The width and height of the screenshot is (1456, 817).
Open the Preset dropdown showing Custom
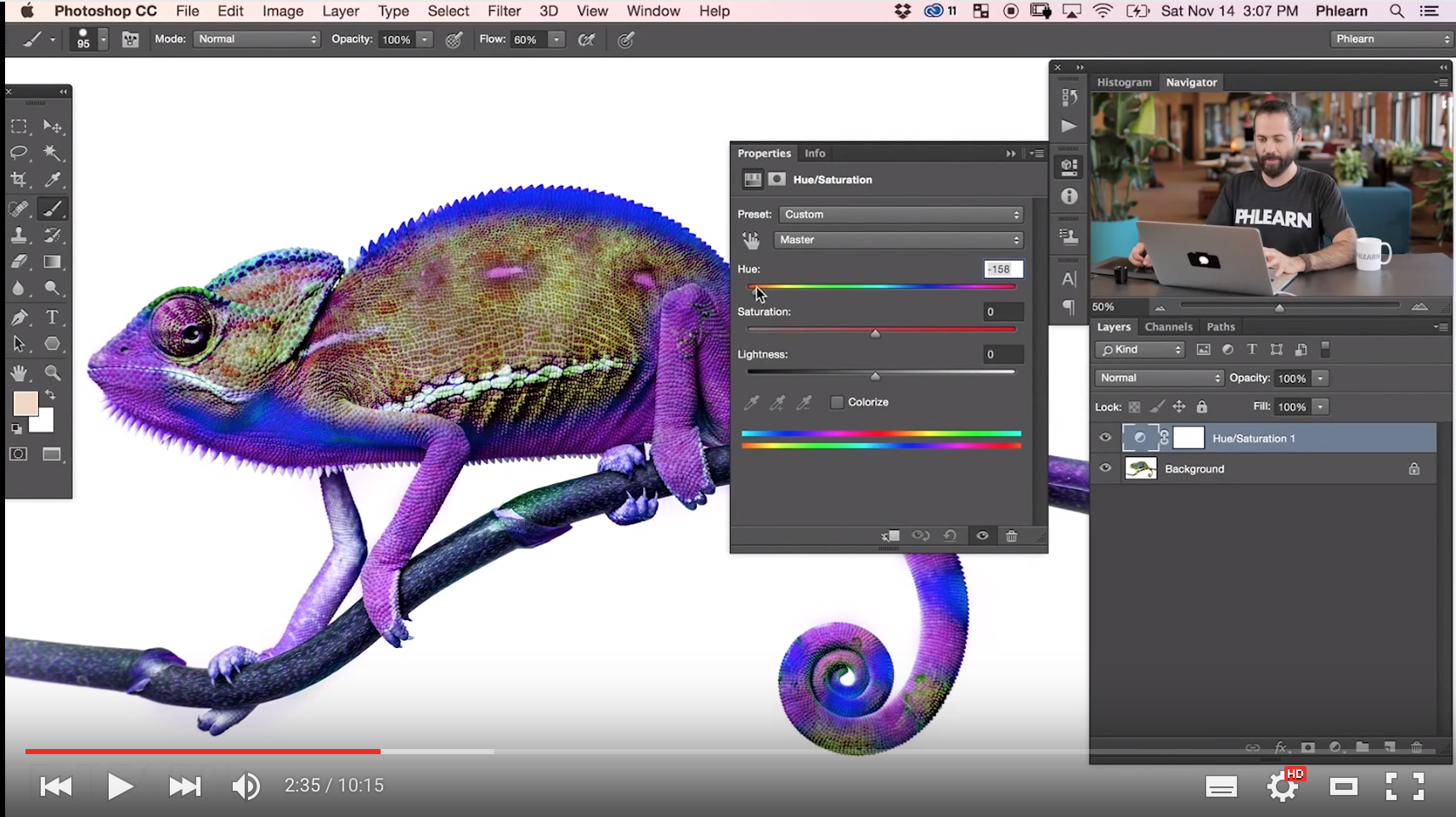pyautogui.click(x=900, y=215)
